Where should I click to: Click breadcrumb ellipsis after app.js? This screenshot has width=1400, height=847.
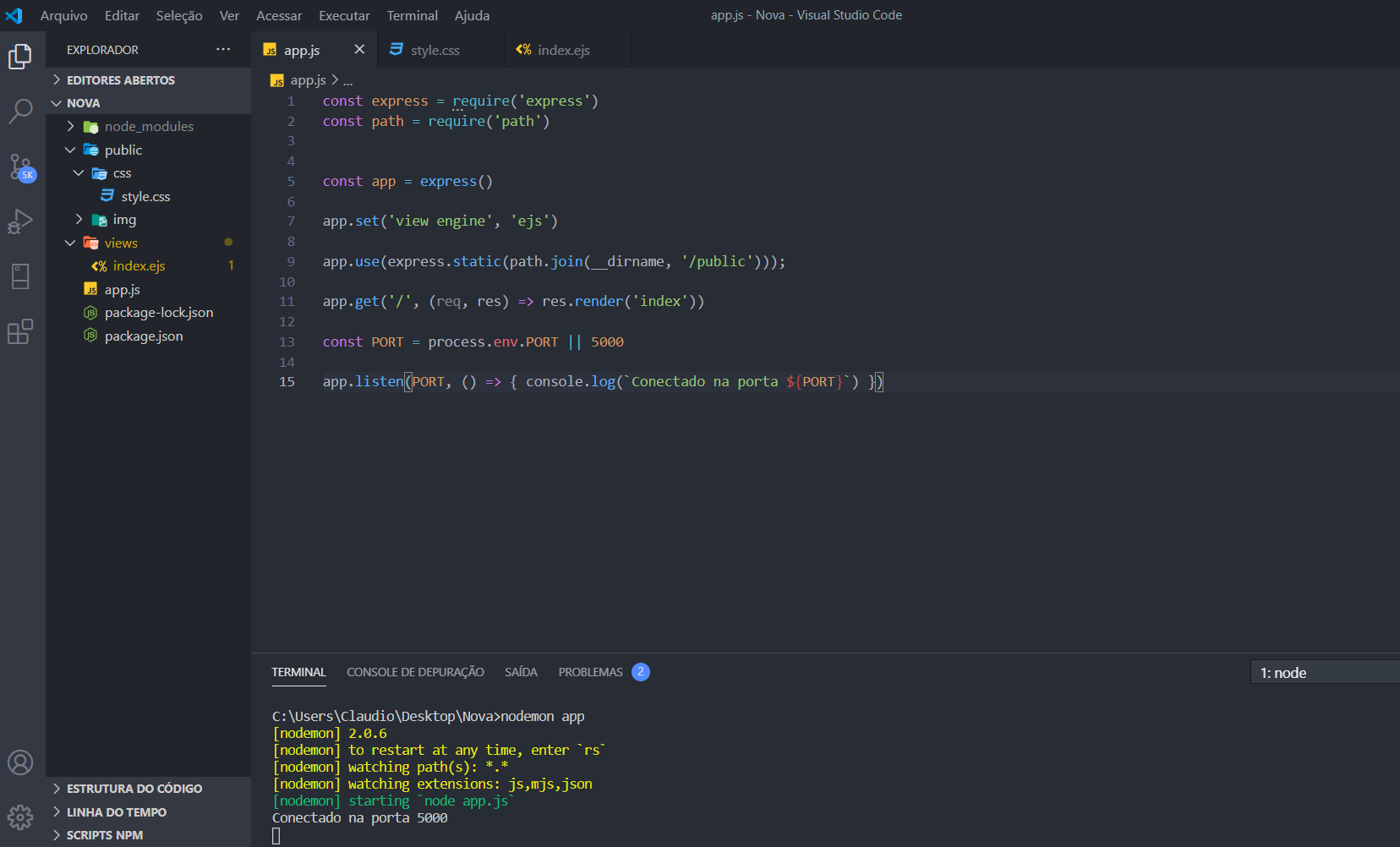coord(348,81)
